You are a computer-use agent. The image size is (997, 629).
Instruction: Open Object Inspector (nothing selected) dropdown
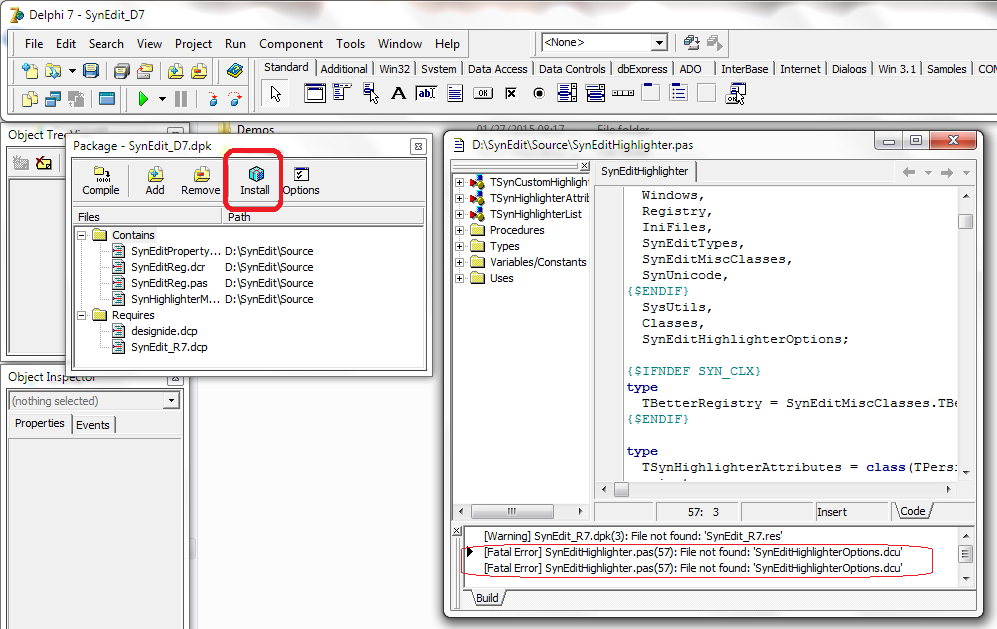pyautogui.click(x=171, y=401)
